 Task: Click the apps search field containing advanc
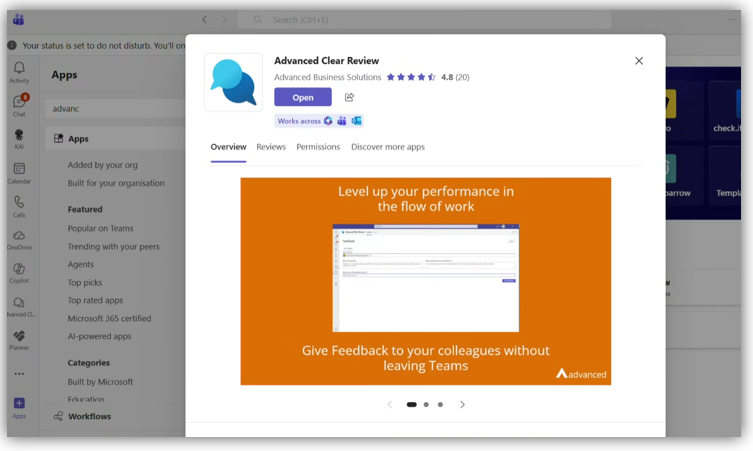115,109
